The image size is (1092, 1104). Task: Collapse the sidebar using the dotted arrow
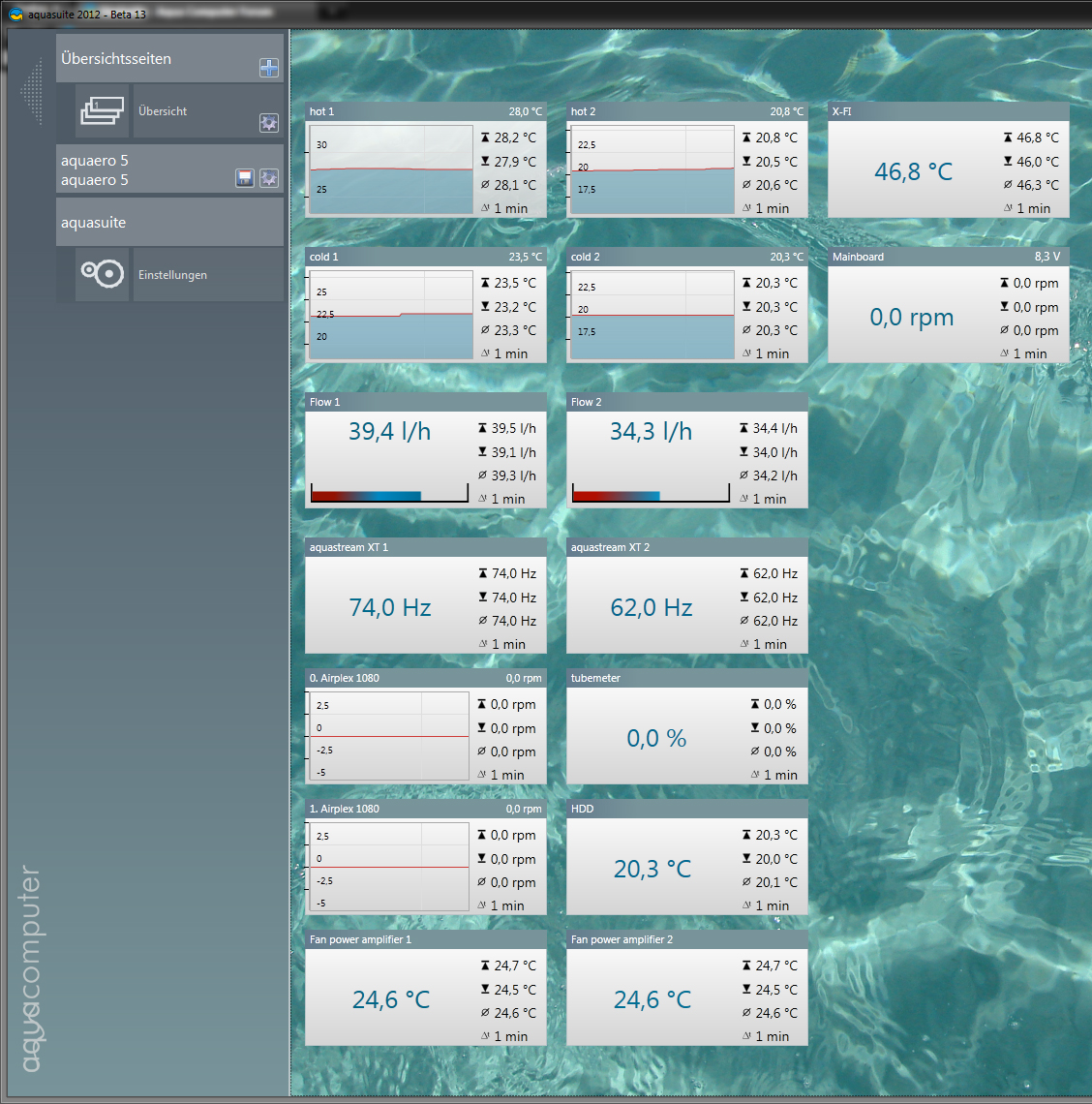[x=33, y=92]
